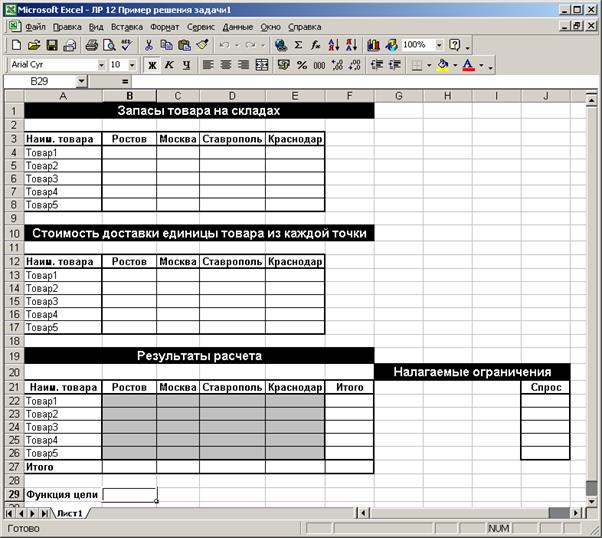Switch to the Лист1 sheet tab

[x=70, y=513]
